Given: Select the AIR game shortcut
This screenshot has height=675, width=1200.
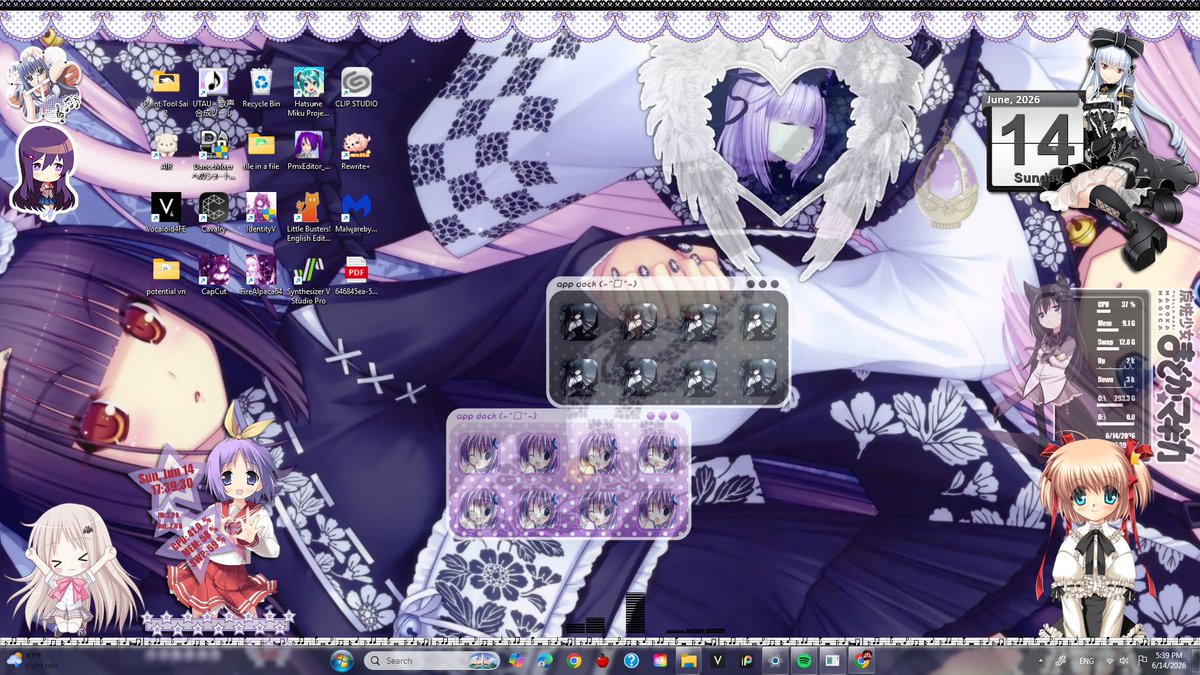Looking at the screenshot, I should (x=166, y=151).
